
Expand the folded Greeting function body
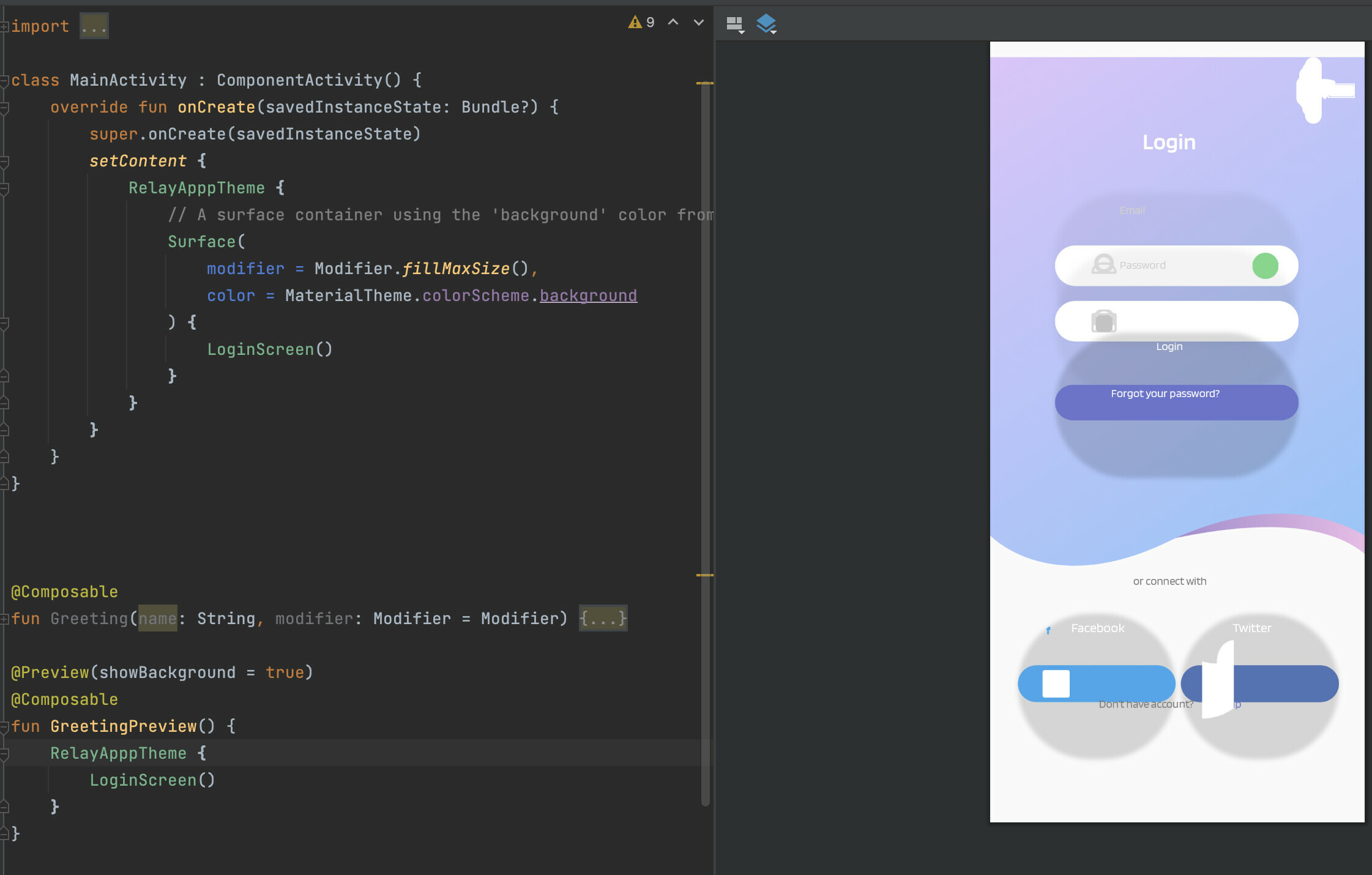point(603,619)
